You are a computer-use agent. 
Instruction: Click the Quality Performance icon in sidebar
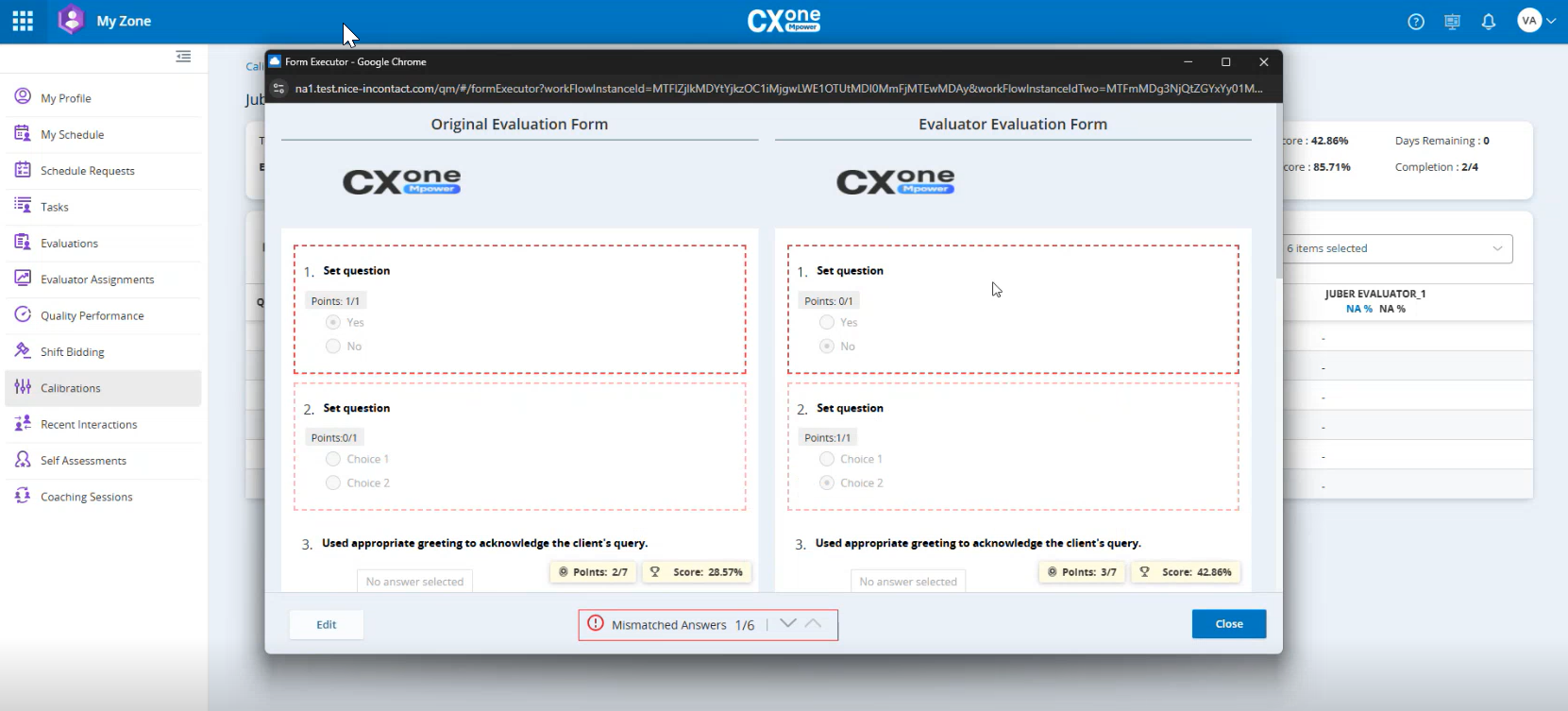coord(23,315)
